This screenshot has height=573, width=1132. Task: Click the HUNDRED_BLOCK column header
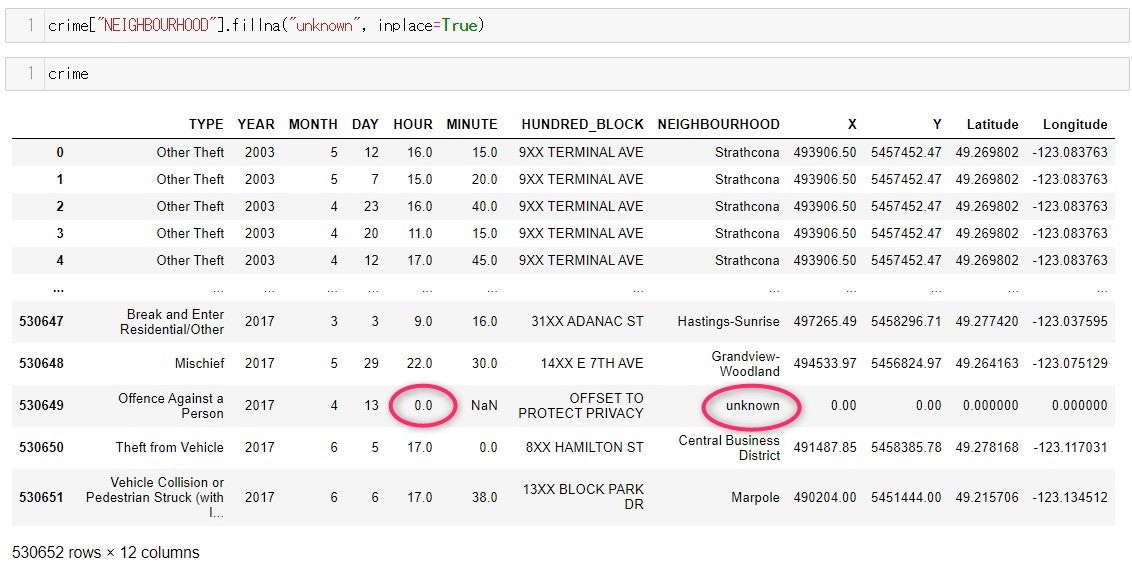click(x=583, y=124)
